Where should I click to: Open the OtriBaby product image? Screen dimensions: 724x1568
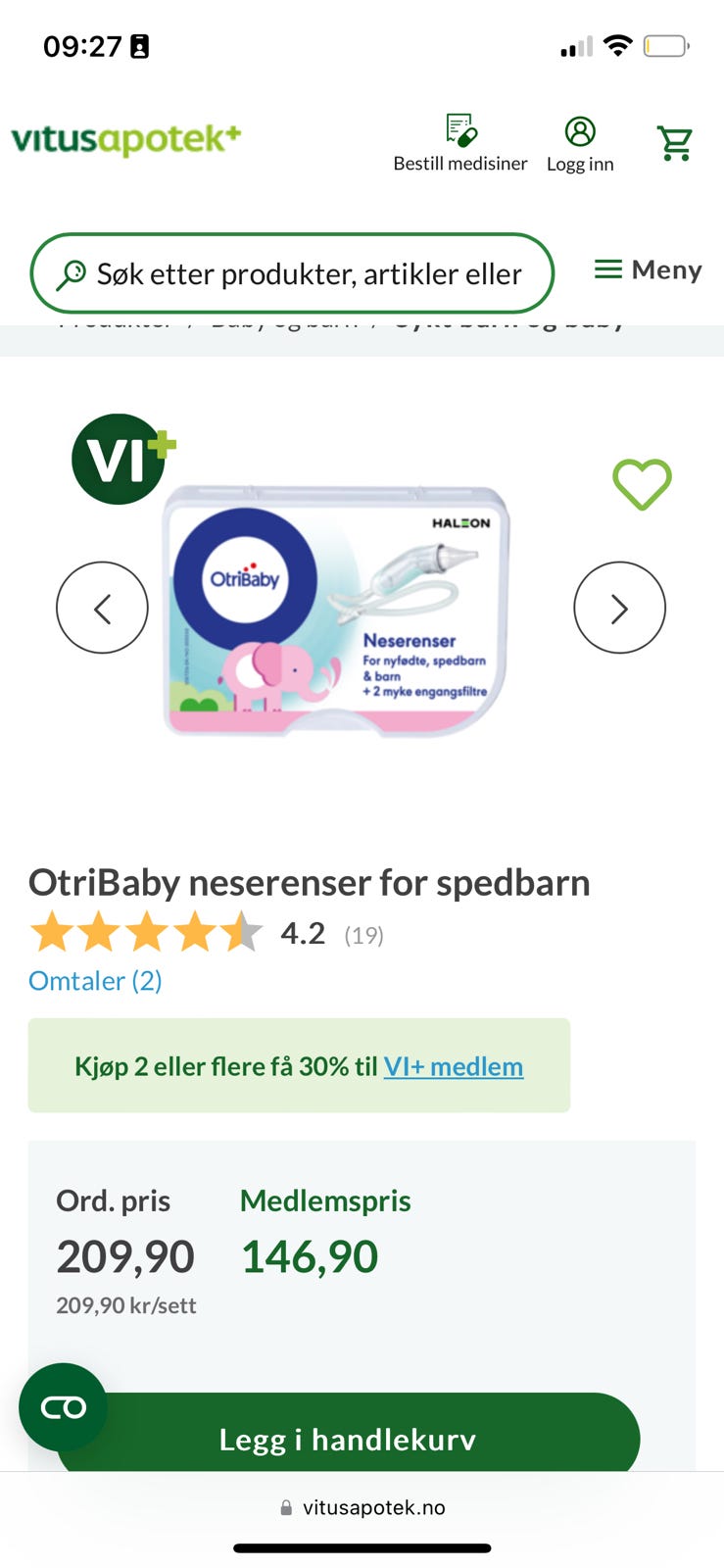click(x=336, y=609)
